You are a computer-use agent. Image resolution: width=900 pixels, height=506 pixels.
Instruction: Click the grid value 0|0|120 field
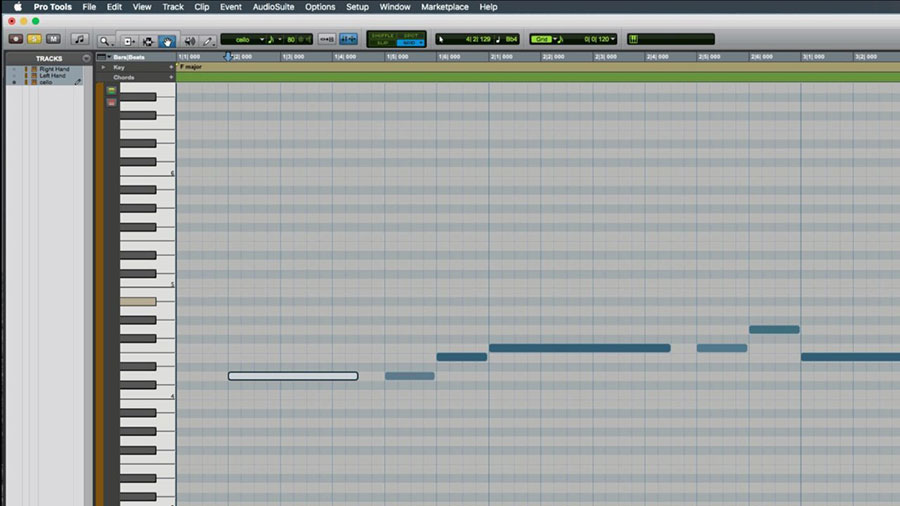tap(596, 39)
